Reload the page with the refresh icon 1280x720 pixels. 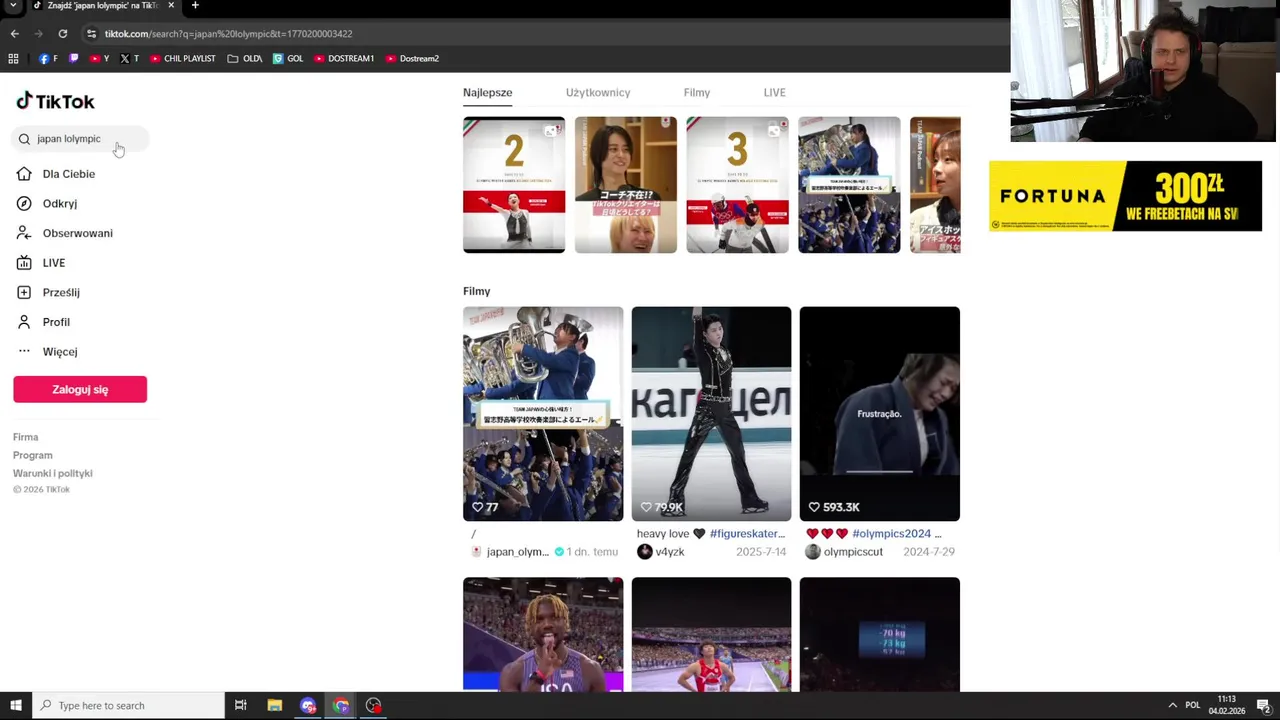[62, 33]
